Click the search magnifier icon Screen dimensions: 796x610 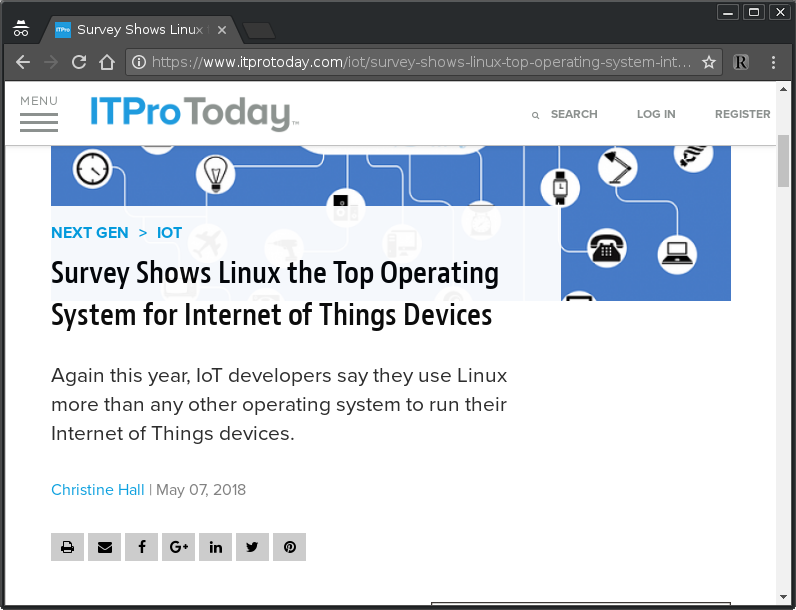point(535,115)
